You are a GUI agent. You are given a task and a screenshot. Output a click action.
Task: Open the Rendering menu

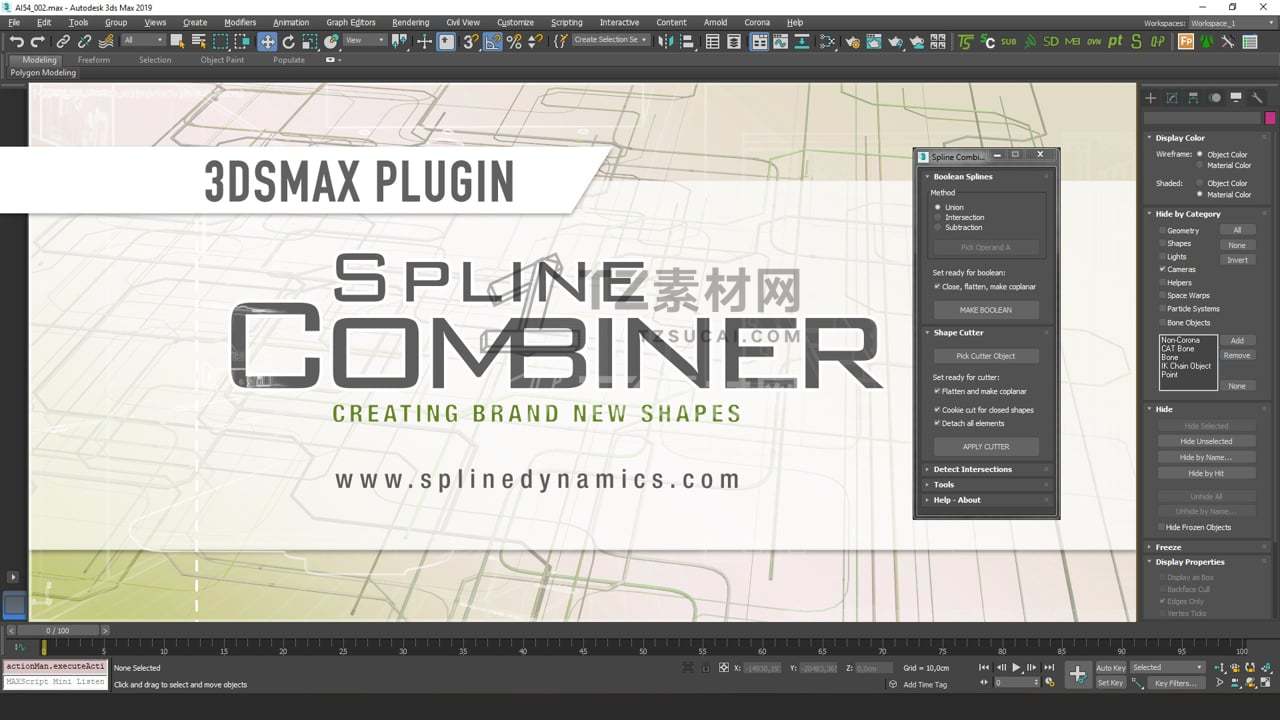(x=410, y=22)
